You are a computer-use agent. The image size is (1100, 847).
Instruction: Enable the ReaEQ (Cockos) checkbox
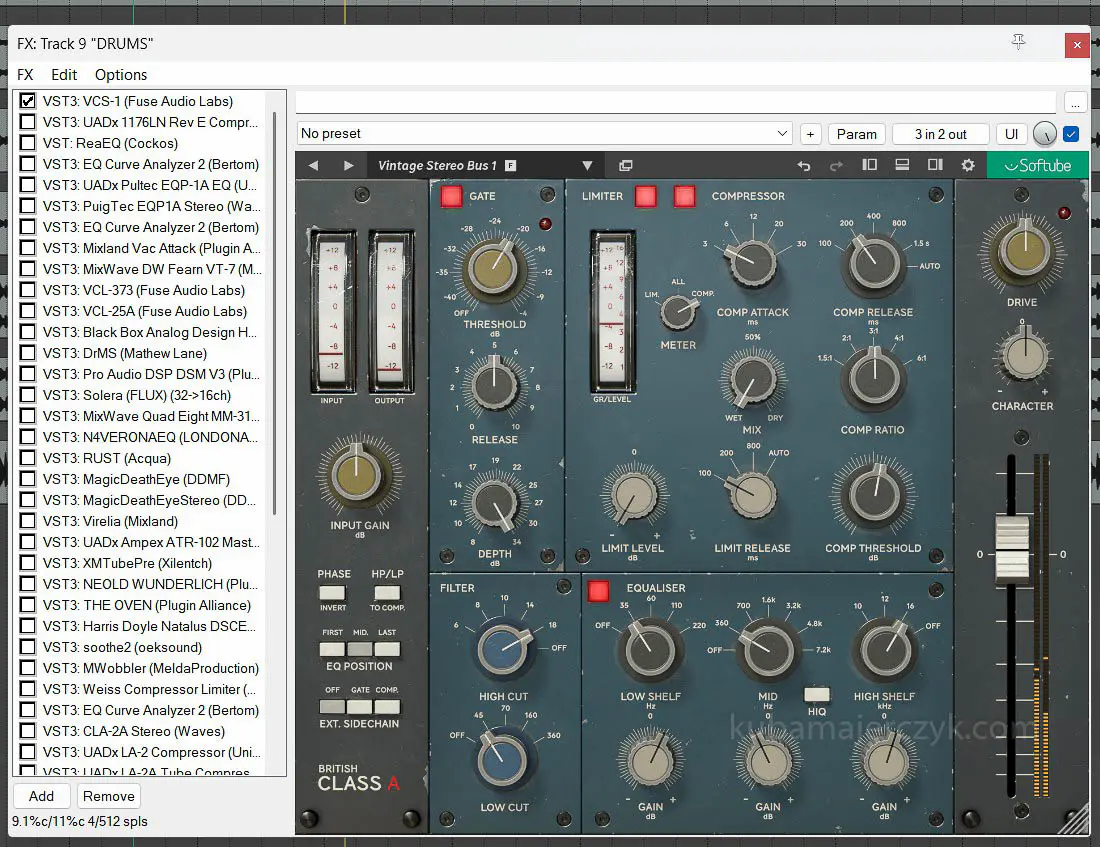[x=28, y=143]
